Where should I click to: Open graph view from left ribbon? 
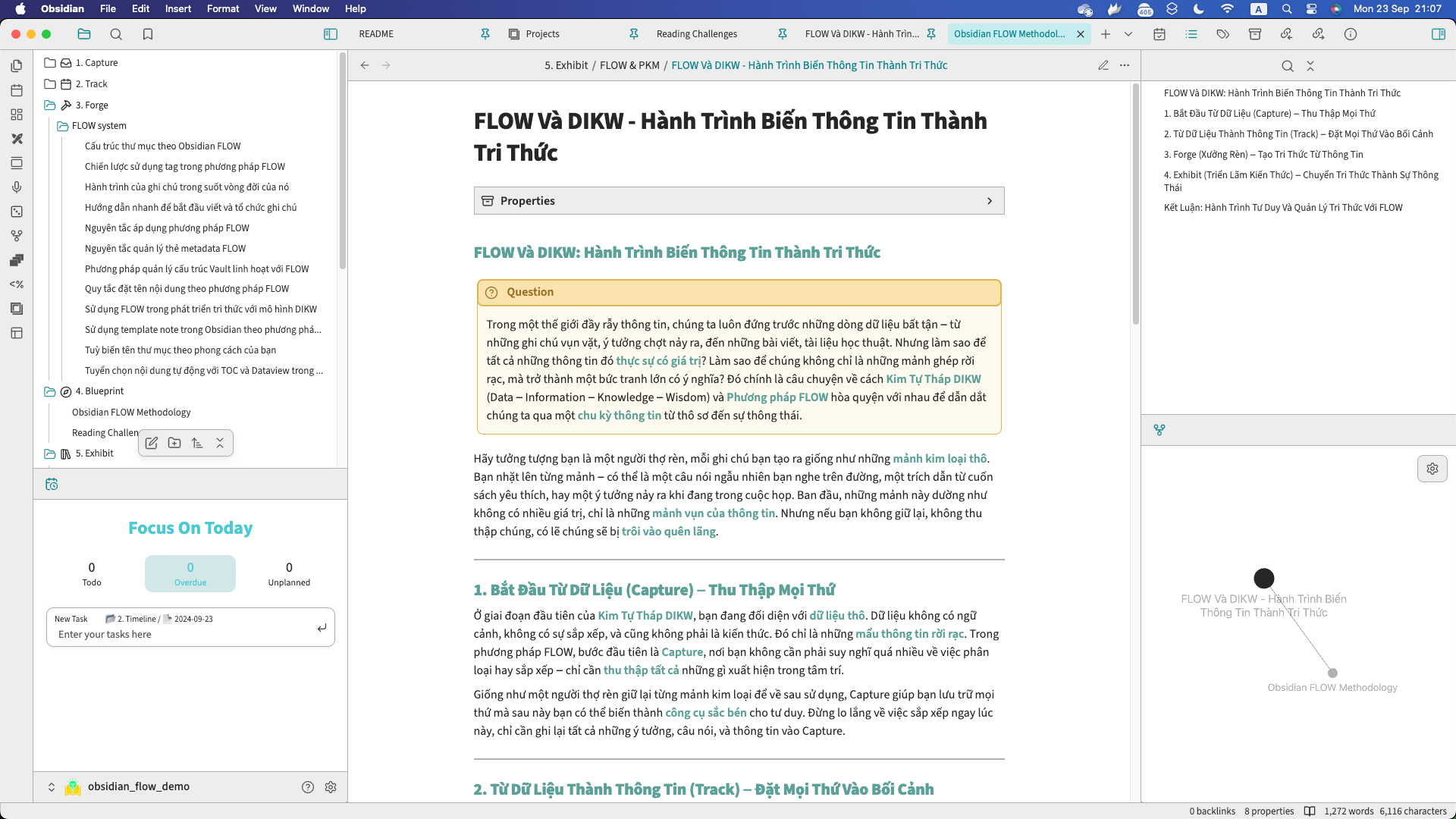[x=17, y=235]
